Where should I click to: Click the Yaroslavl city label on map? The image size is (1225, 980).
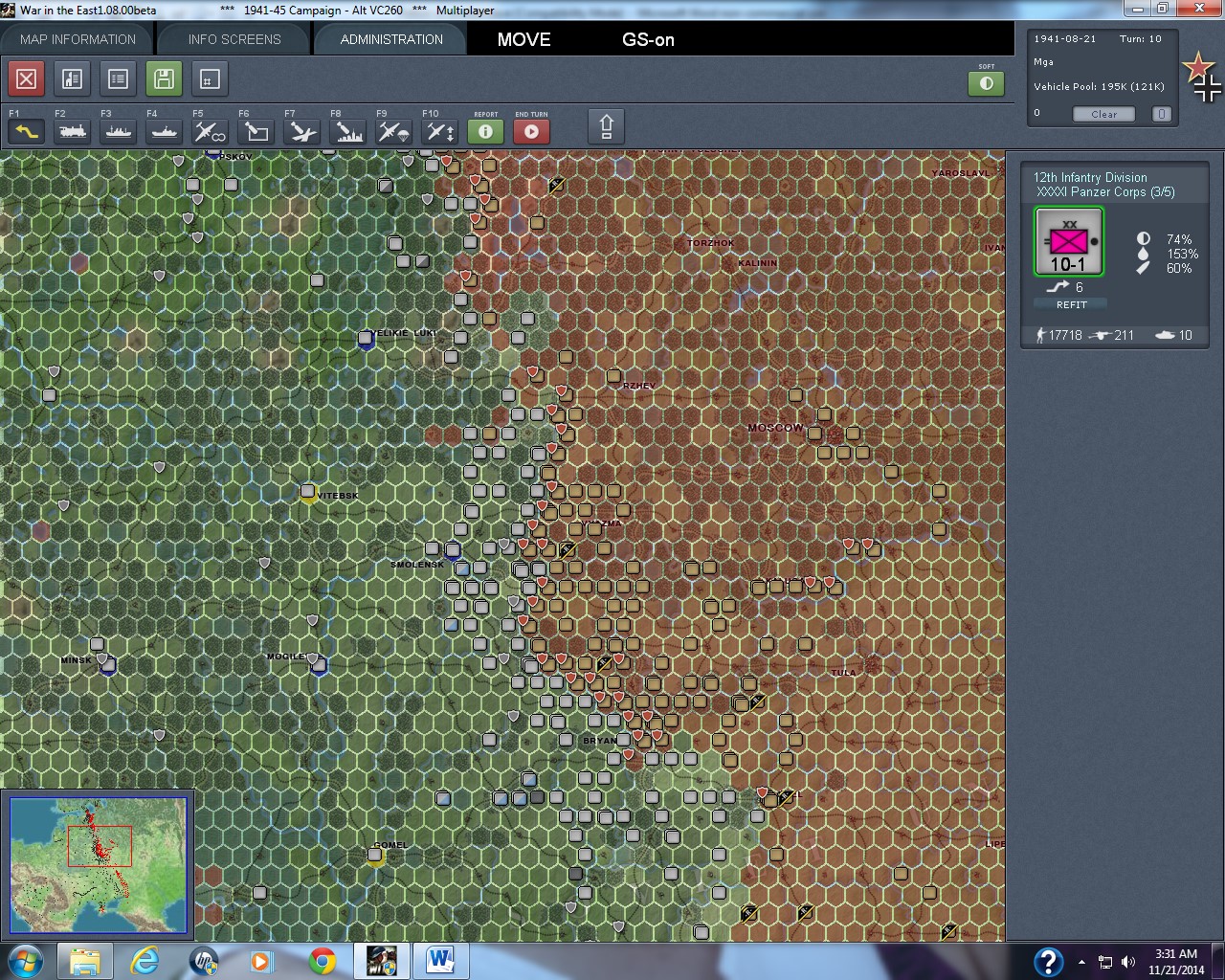point(961,173)
